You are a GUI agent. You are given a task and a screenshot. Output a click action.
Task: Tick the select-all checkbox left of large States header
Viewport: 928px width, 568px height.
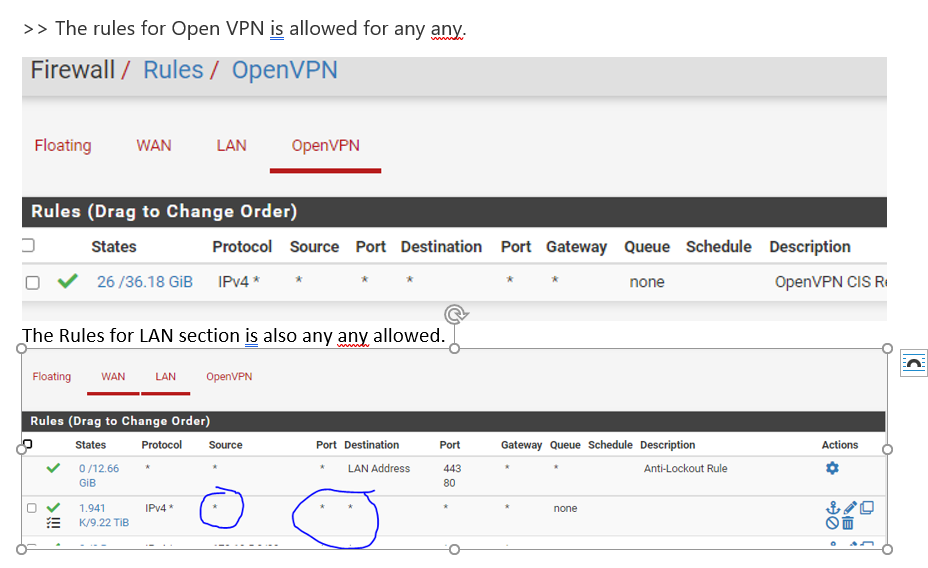tap(28, 245)
